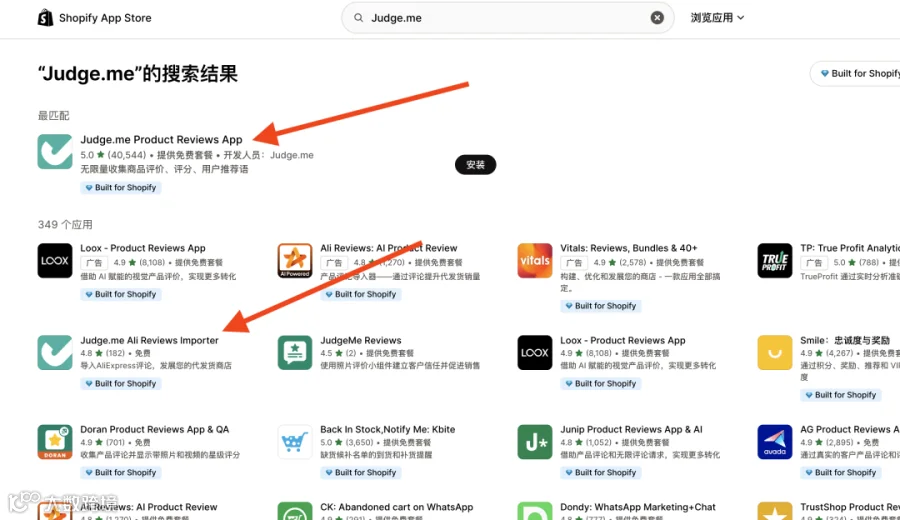900x520 pixels.
Task: Open the Judge.me Ali Reviews Importer icon
Action: pyautogui.click(x=55, y=352)
